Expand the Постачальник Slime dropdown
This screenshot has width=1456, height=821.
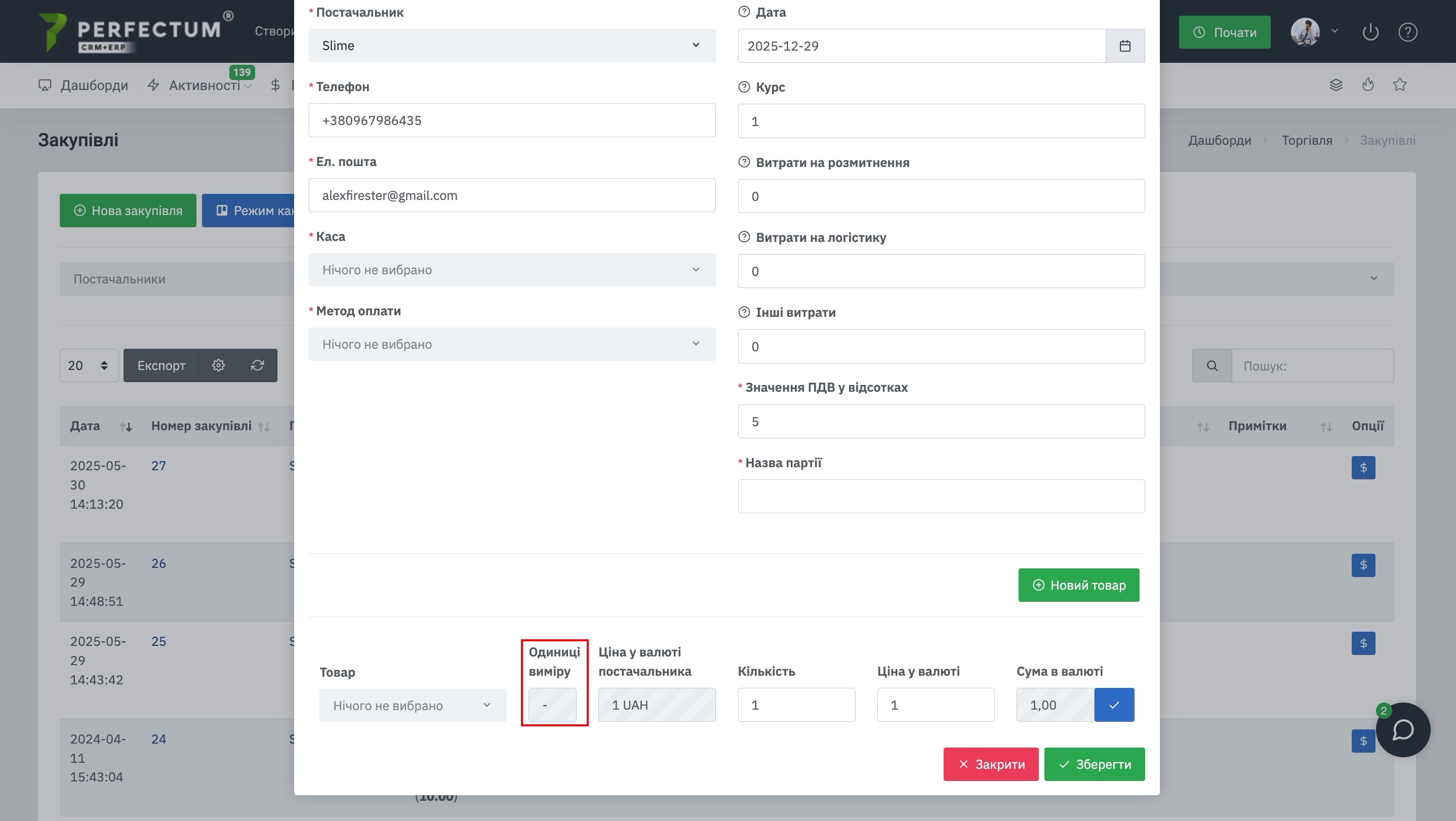pos(511,46)
